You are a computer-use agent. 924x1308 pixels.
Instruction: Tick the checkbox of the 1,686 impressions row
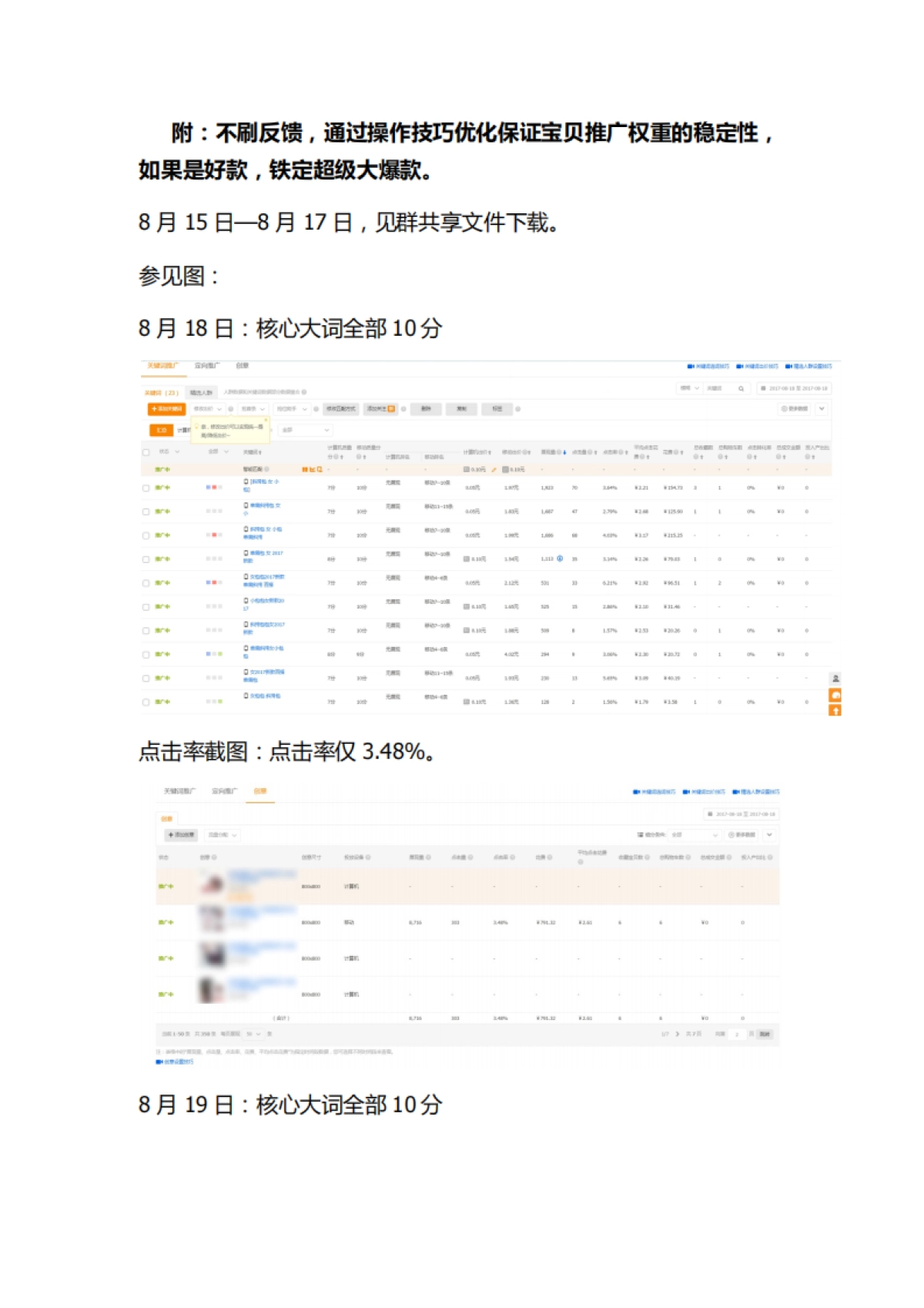point(146,535)
